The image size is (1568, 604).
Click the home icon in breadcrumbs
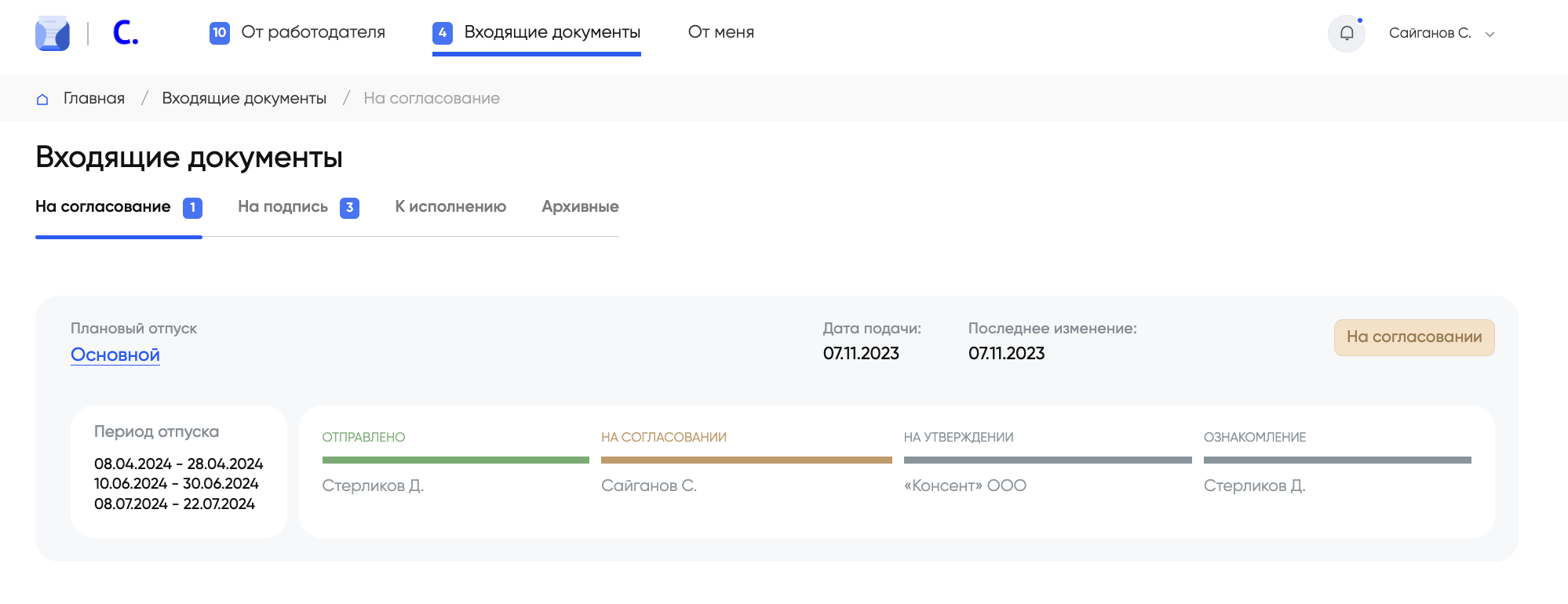pos(42,99)
